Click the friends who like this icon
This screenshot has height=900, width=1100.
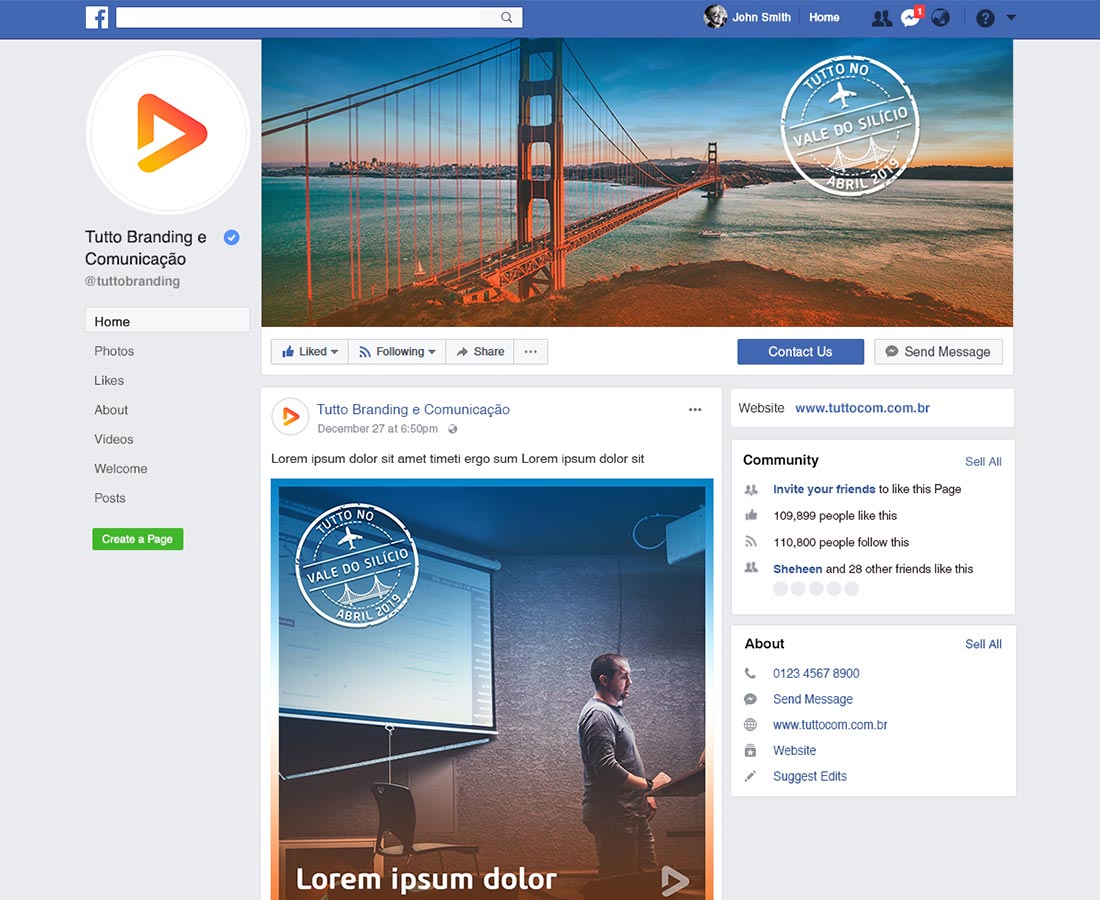click(751, 567)
